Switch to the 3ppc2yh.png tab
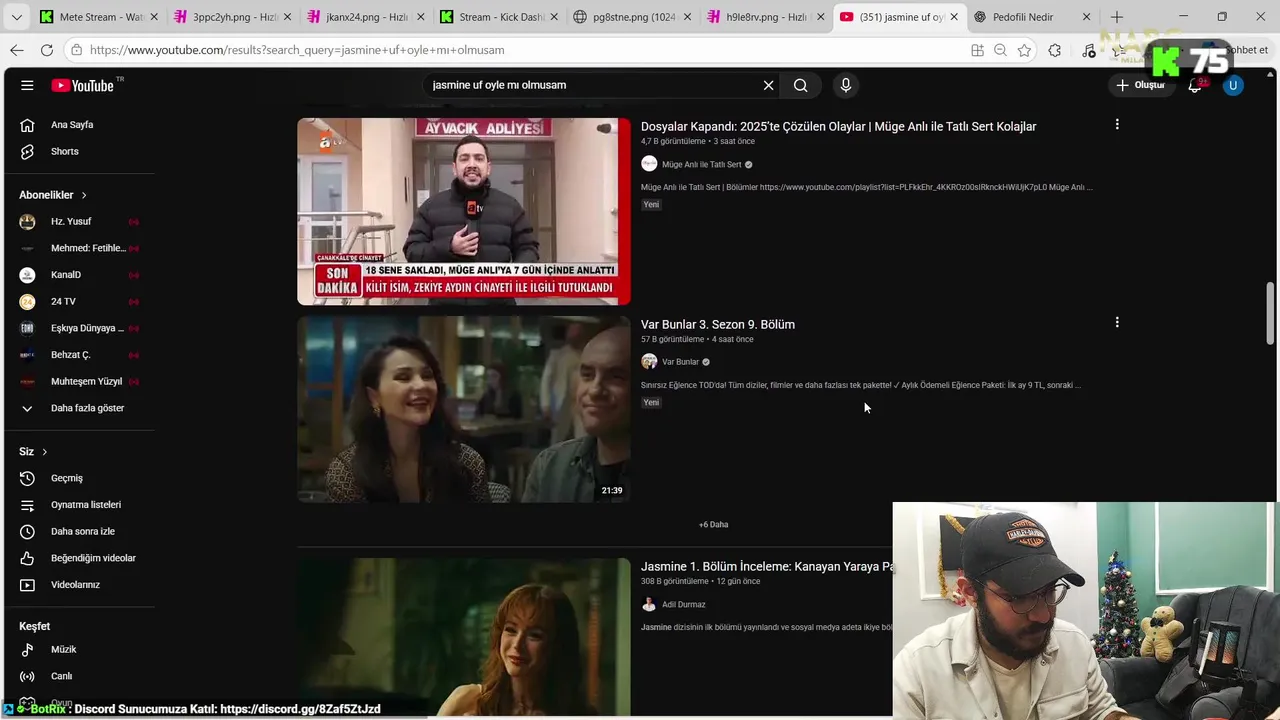1280x720 pixels. pyautogui.click(x=231, y=17)
